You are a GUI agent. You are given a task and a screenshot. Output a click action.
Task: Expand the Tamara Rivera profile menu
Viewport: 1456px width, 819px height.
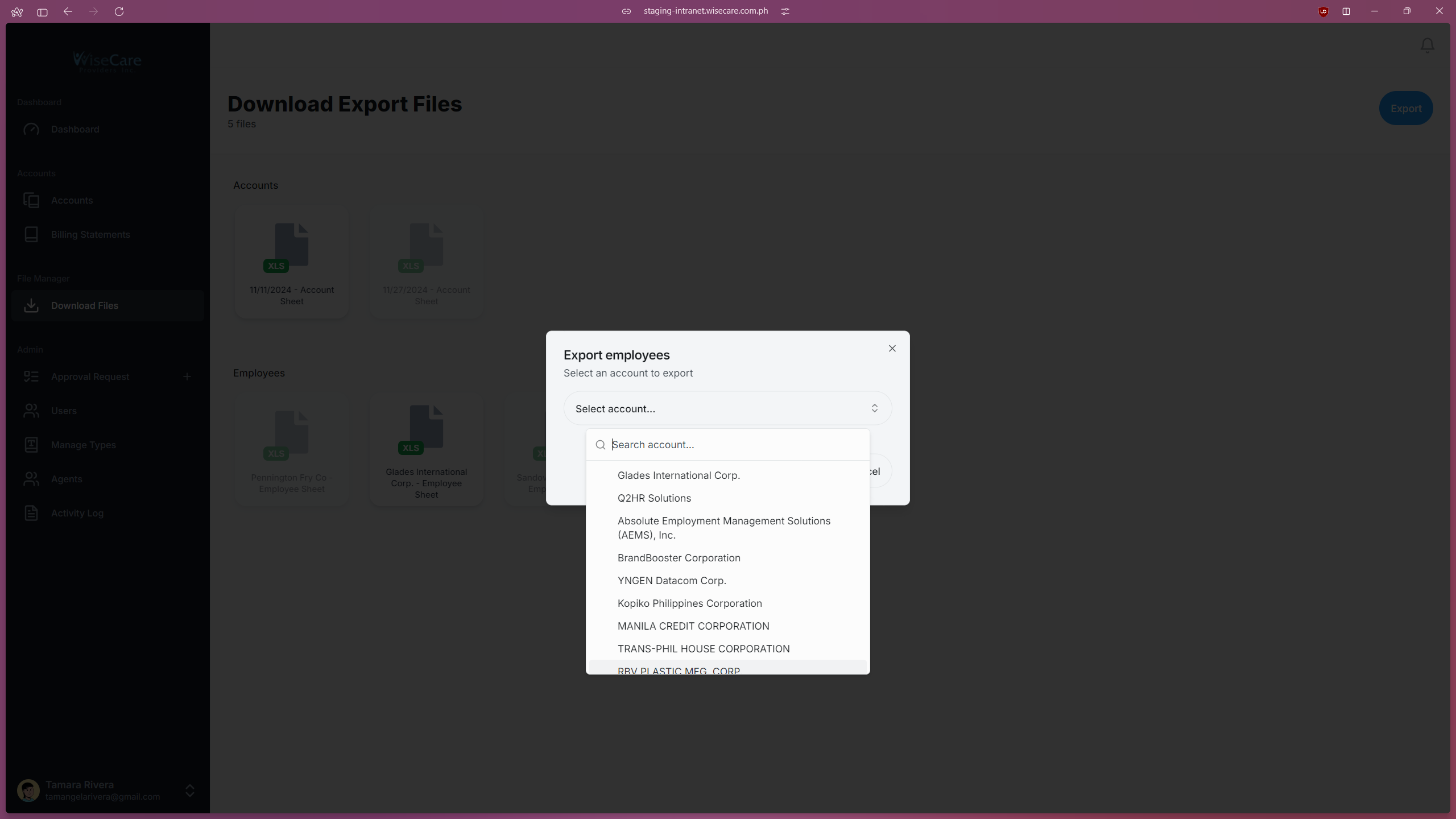189,791
